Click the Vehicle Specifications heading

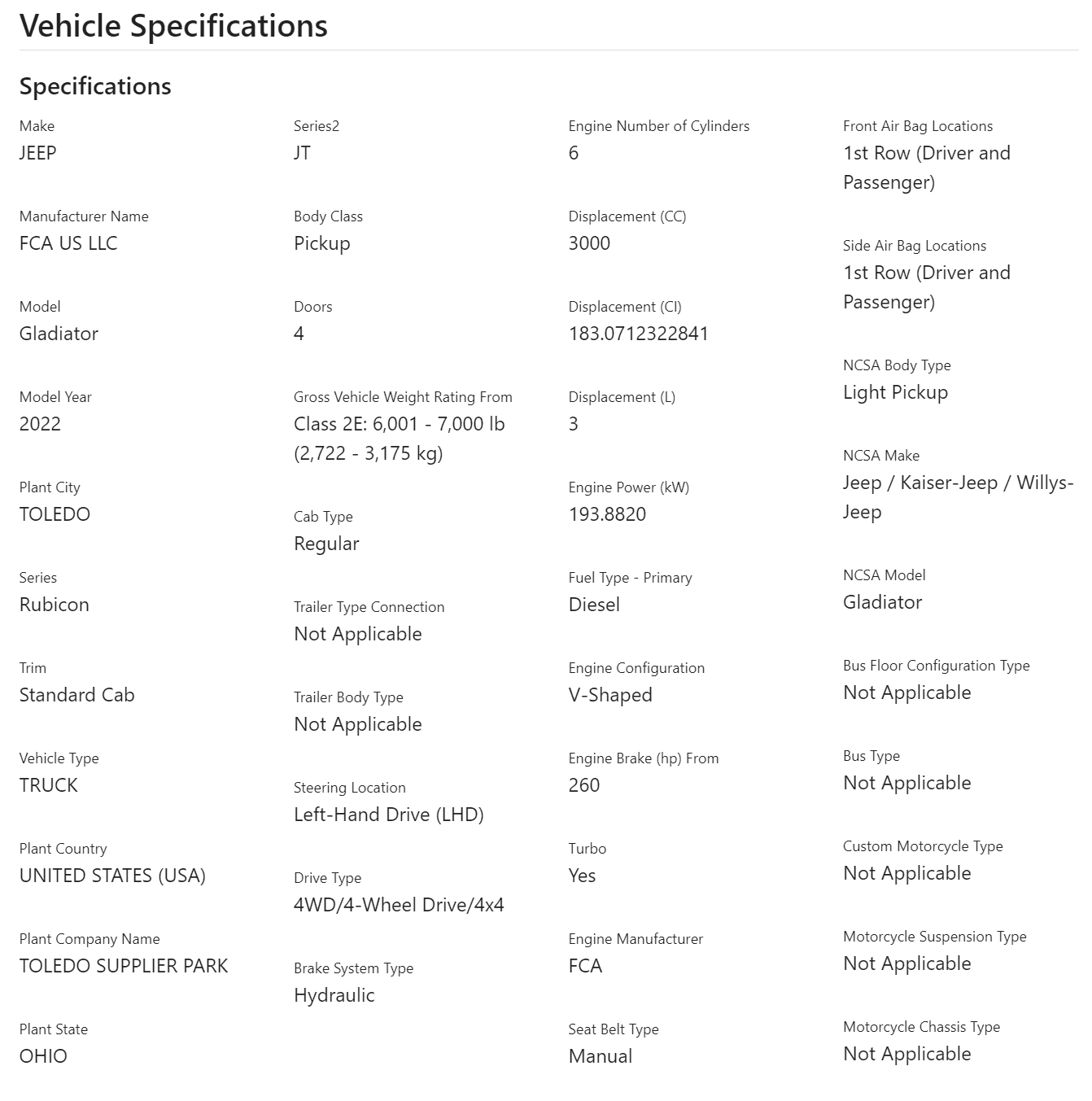tap(173, 26)
